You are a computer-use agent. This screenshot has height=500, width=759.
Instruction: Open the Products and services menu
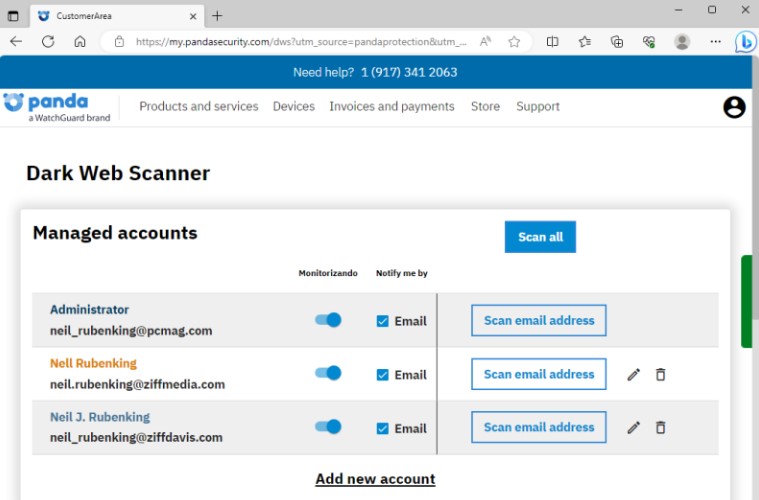click(198, 106)
